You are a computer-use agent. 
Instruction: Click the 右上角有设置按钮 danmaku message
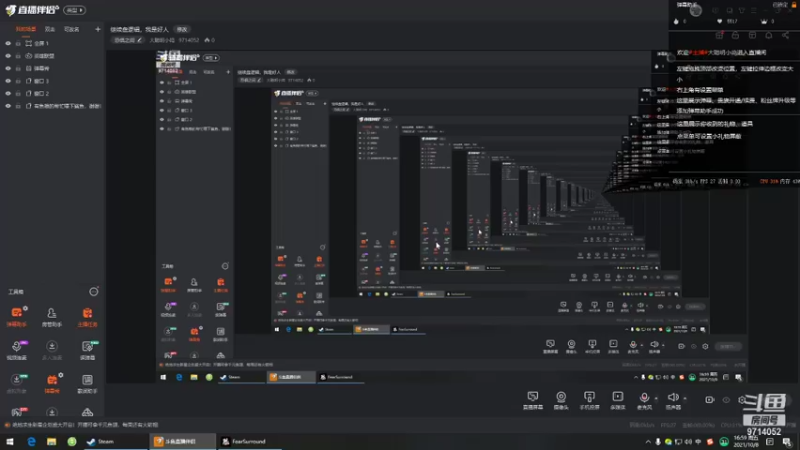click(700, 90)
